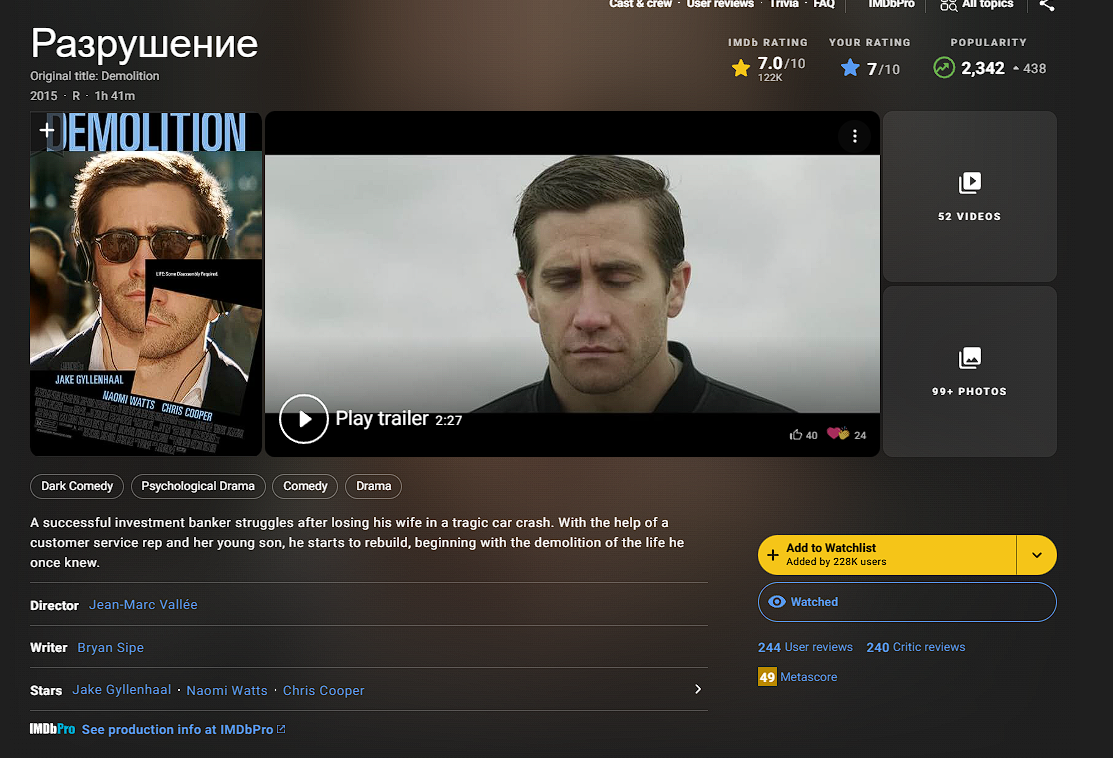This screenshot has width=1113, height=758.
Task: Click the popularity rank 2,342
Action: point(982,68)
